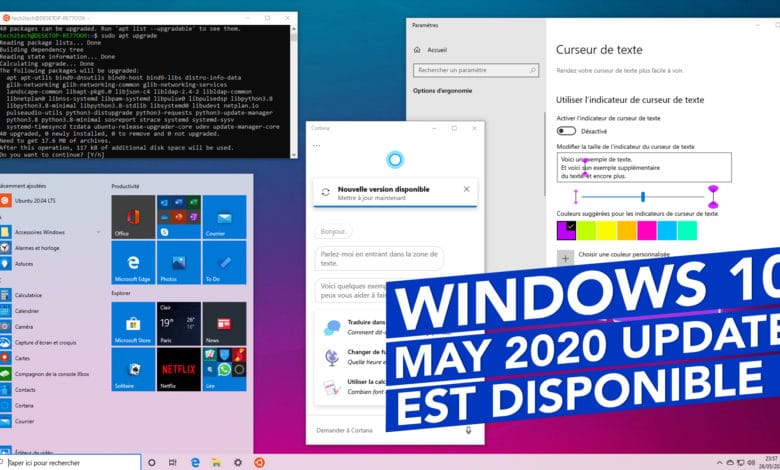This screenshot has height=470, width=780.
Task: Open the News tile
Action: [224, 323]
